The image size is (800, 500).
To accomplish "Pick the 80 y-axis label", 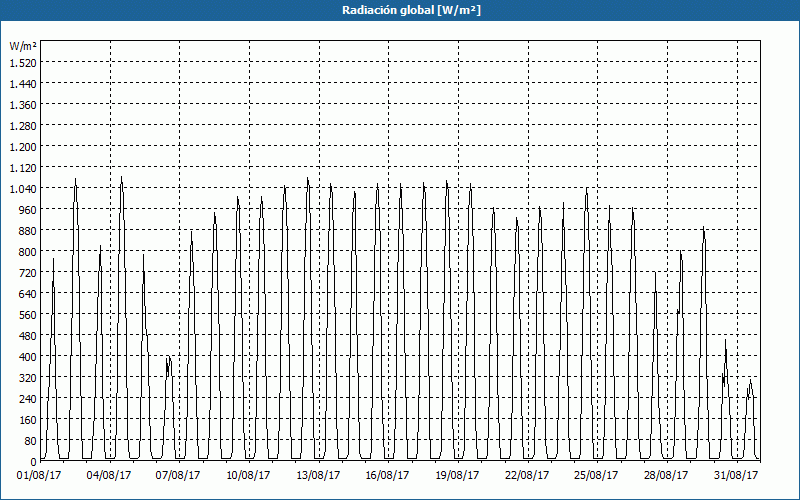I will click(x=30, y=441).
